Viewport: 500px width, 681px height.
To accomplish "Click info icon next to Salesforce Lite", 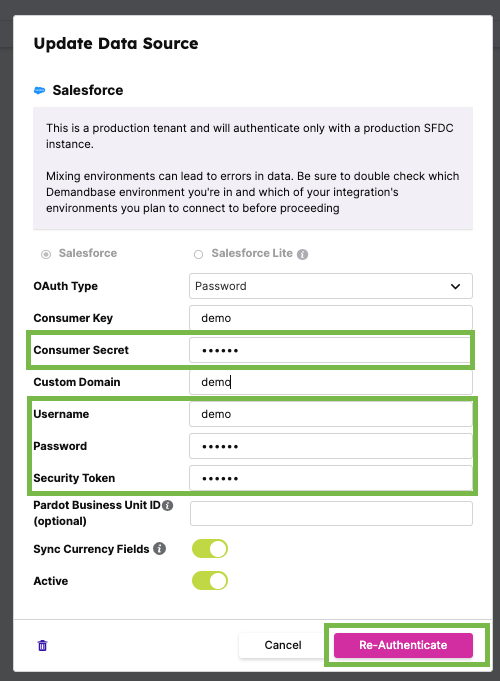I will click(302, 255).
